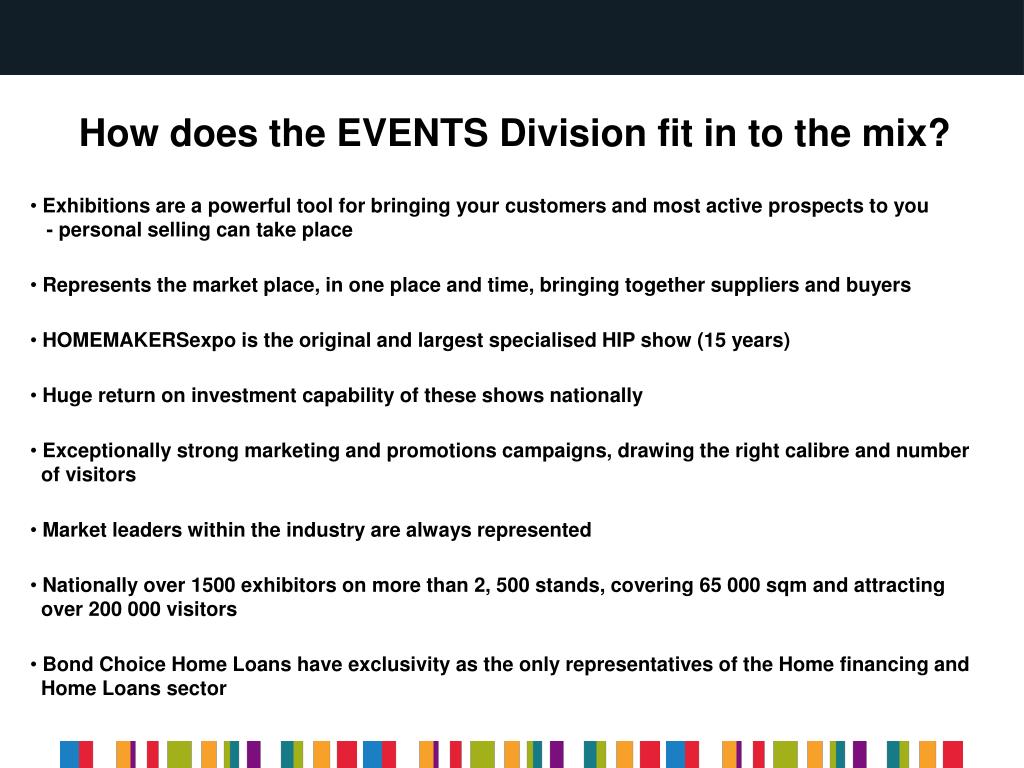Click the bullet 'Exhibitions are a powerful tool'
Viewport: 1024px width, 768px height.
[479, 206]
